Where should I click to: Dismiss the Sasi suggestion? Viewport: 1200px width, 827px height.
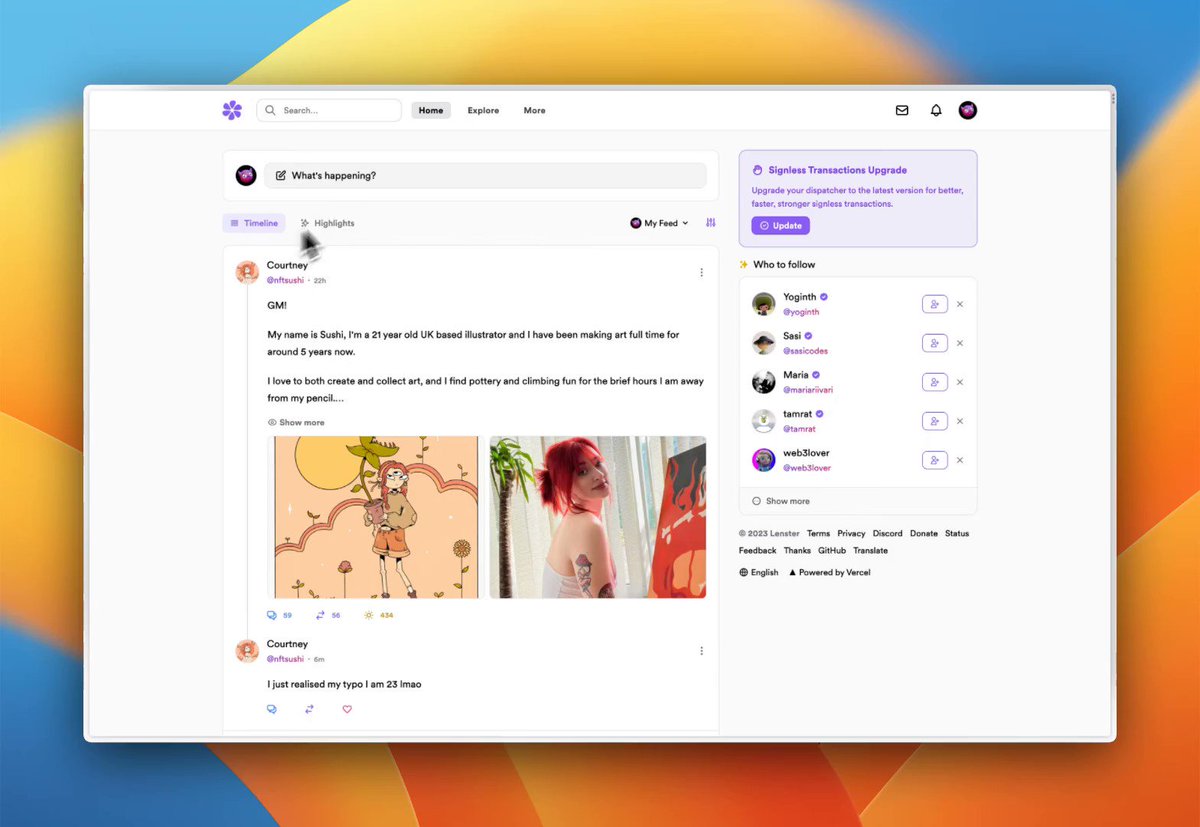pyautogui.click(x=960, y=343)
